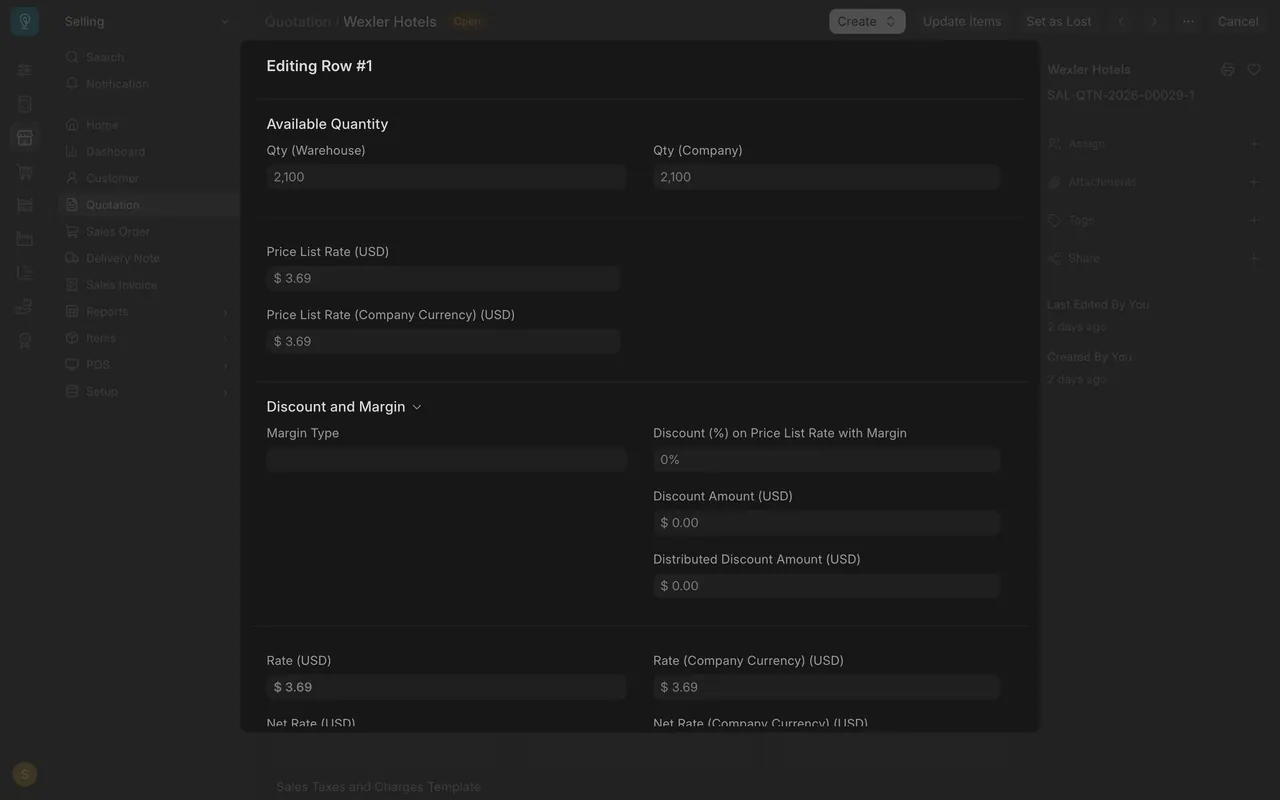
Task: Open the calculator module icon in left rail
Action: point(25,104)
